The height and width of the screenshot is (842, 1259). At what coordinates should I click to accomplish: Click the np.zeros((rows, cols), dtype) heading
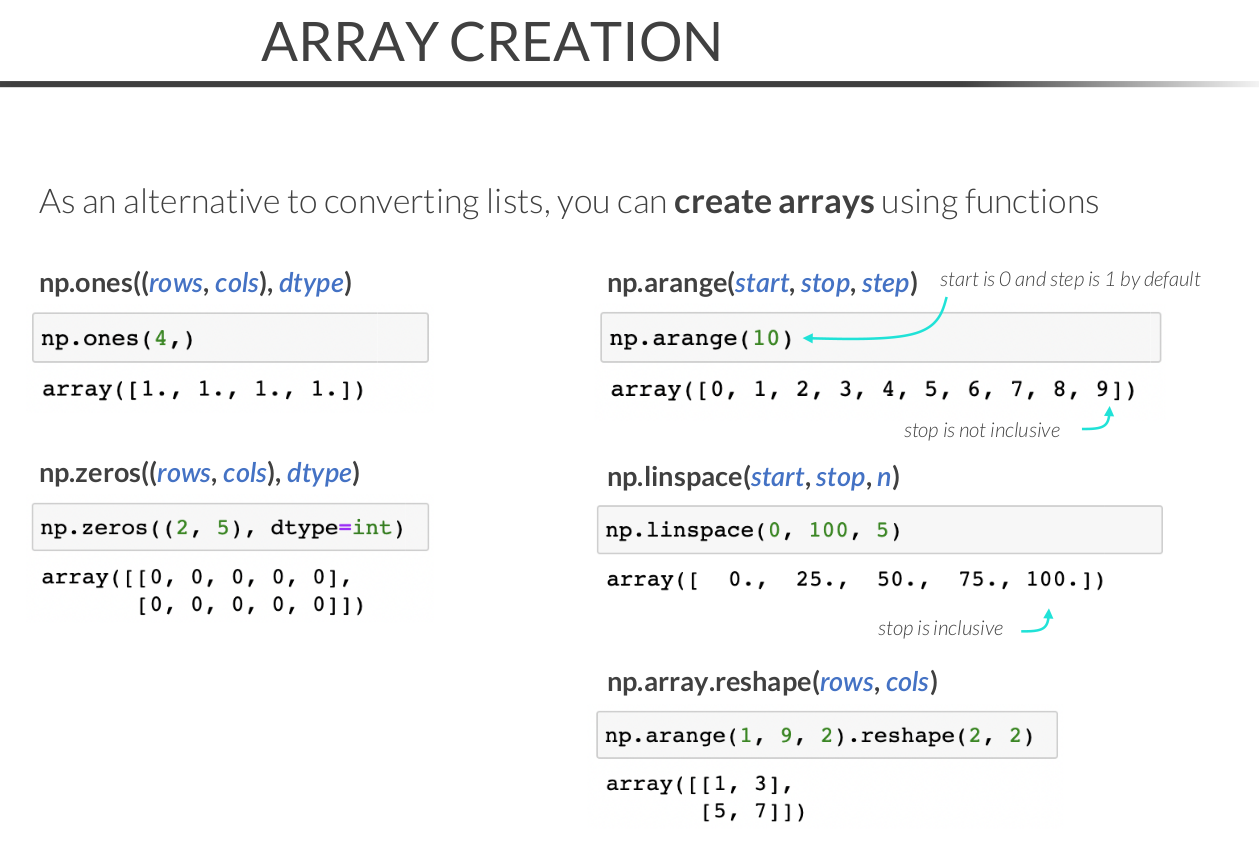click(199, 473)
